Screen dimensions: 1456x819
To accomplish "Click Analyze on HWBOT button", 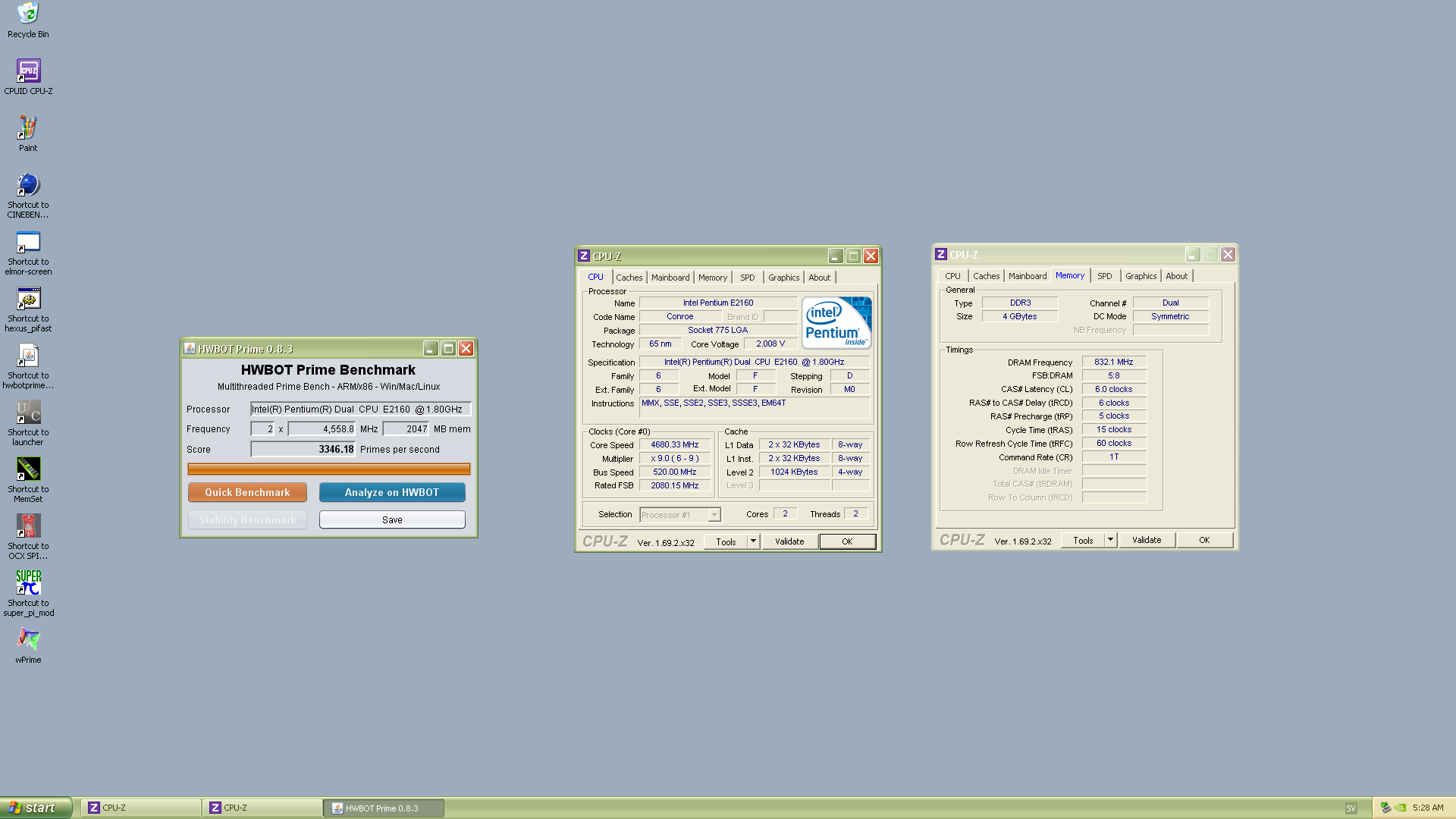I will pyautogui.click(x=392, y=492).
